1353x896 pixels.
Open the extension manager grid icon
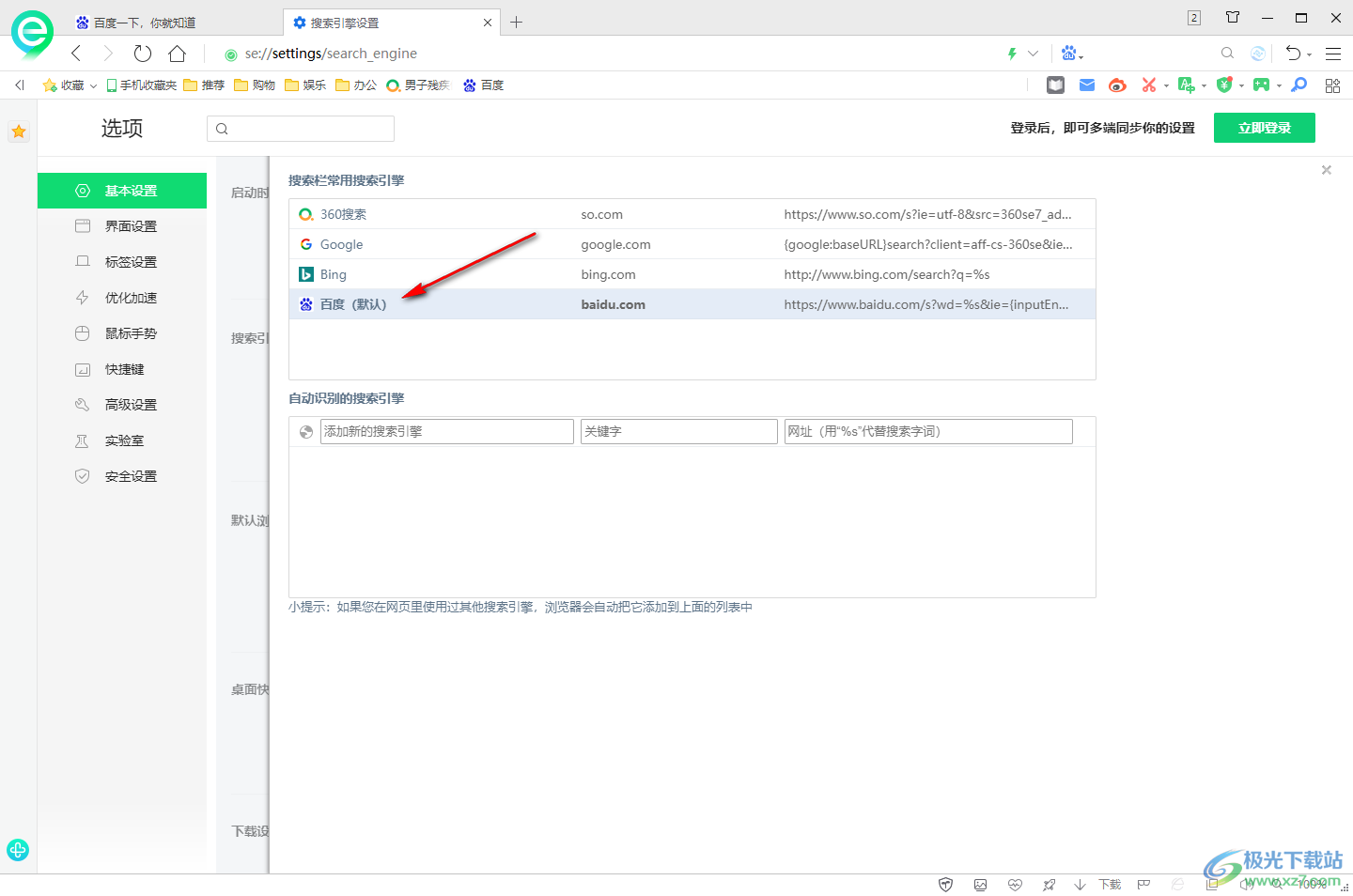(x=1332, y=85)
